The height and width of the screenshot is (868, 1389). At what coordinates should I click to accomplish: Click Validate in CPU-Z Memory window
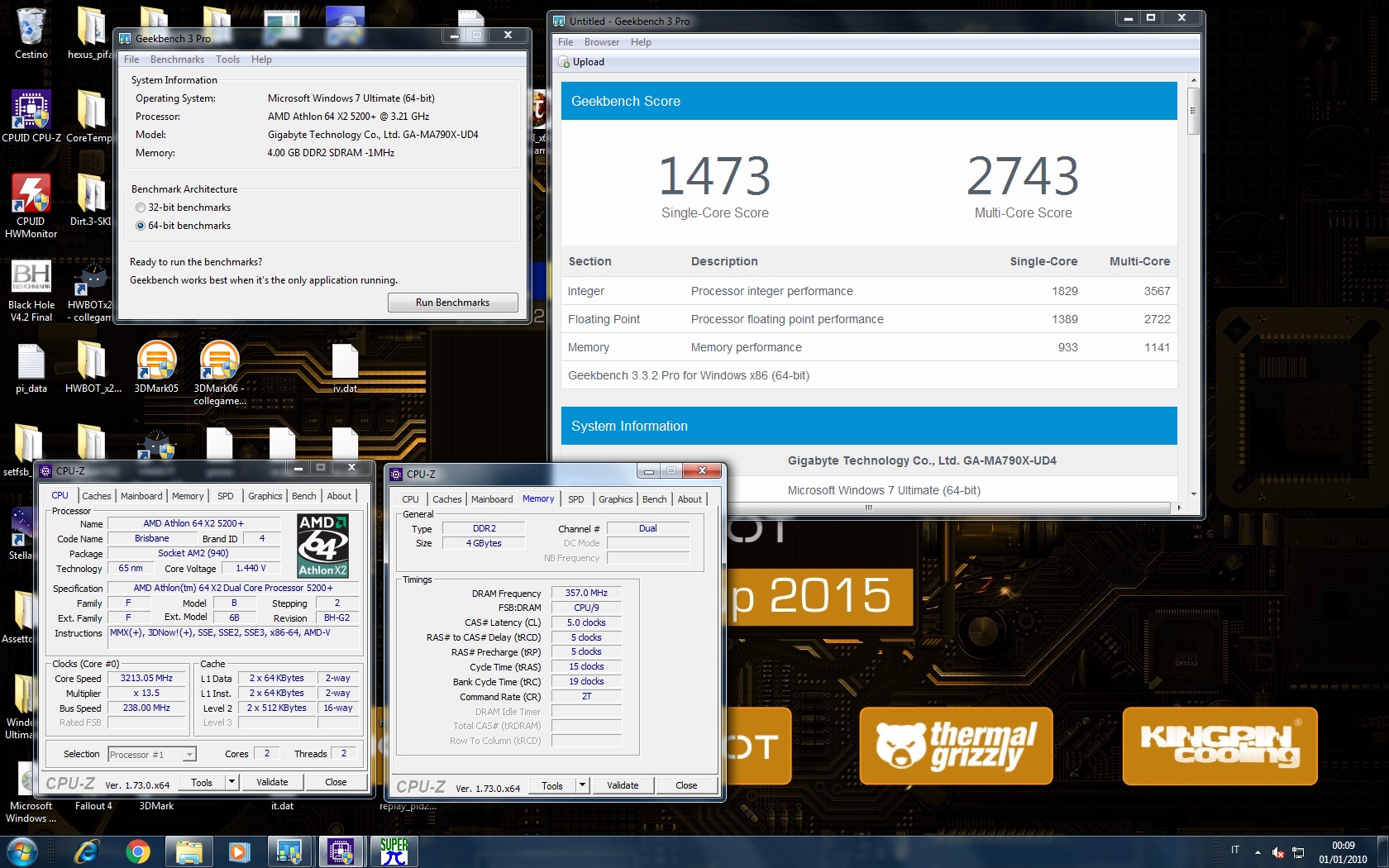point(623,785)
